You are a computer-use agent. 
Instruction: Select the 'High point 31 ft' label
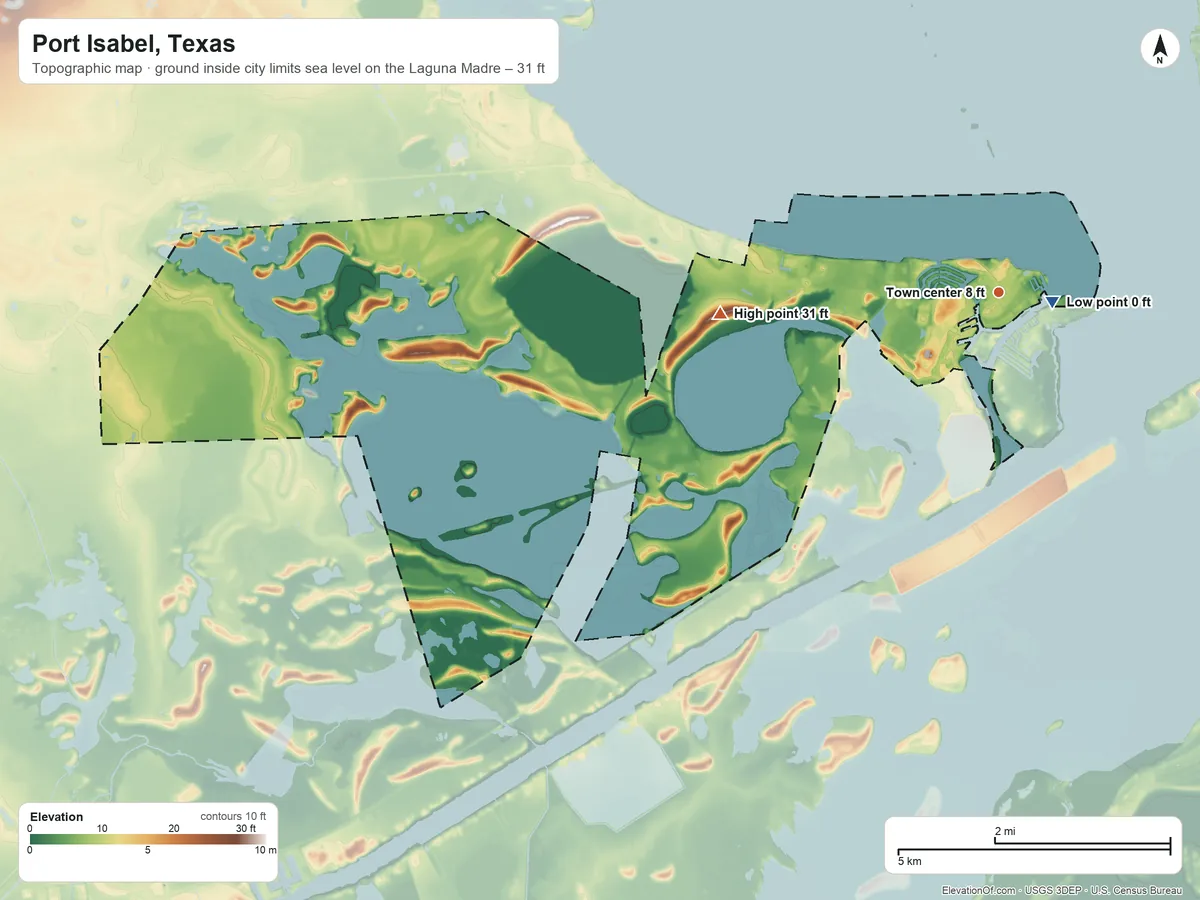click(x=782, y=313)
